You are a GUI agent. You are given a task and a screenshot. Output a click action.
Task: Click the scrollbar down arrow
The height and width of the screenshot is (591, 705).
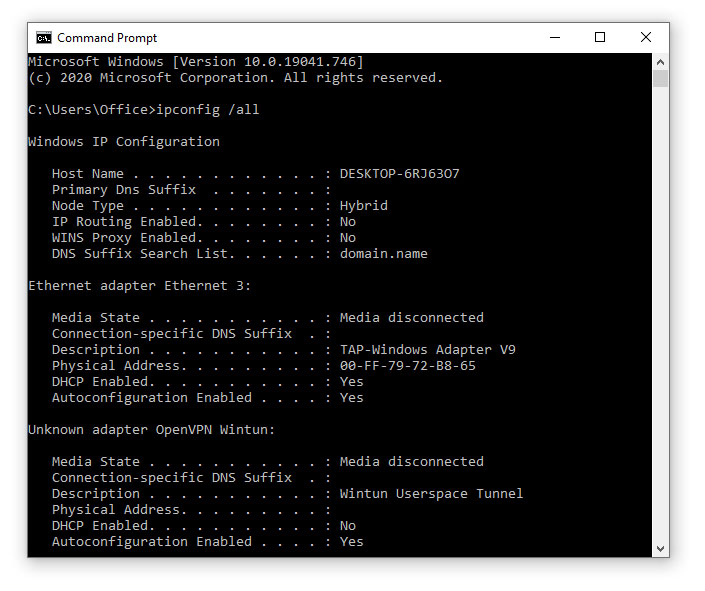660,549
